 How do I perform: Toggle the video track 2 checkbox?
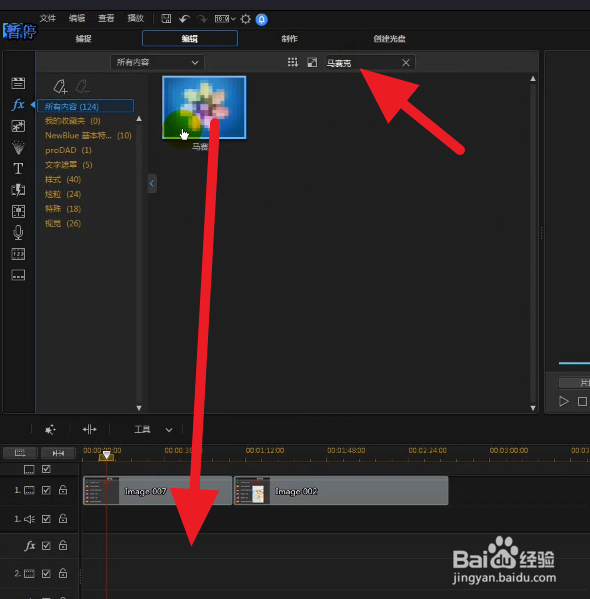click(46, 573)
